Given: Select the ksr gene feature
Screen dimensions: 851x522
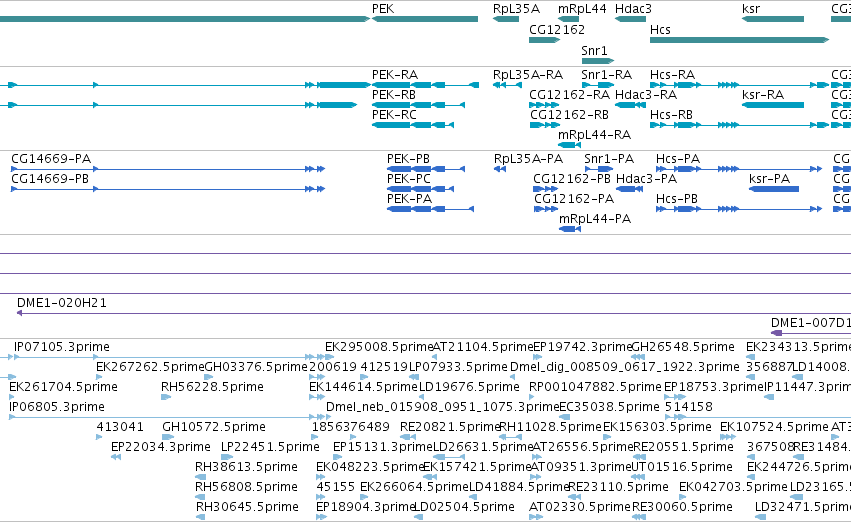Looking at the screenshot, I should (x=773, y=19).
